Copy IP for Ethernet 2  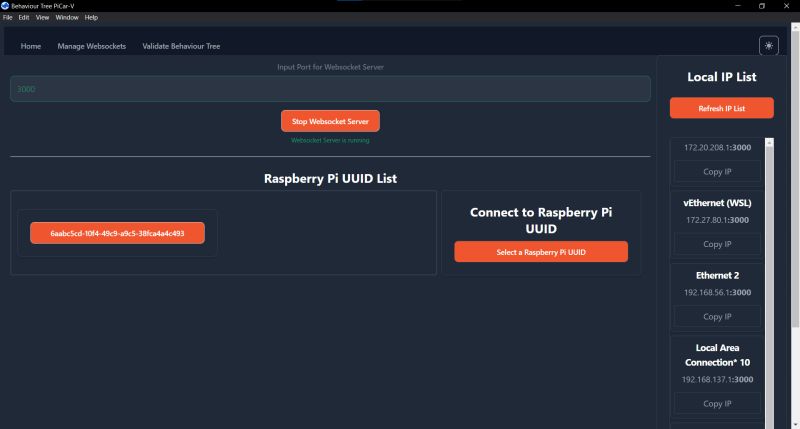click(717, 317)
